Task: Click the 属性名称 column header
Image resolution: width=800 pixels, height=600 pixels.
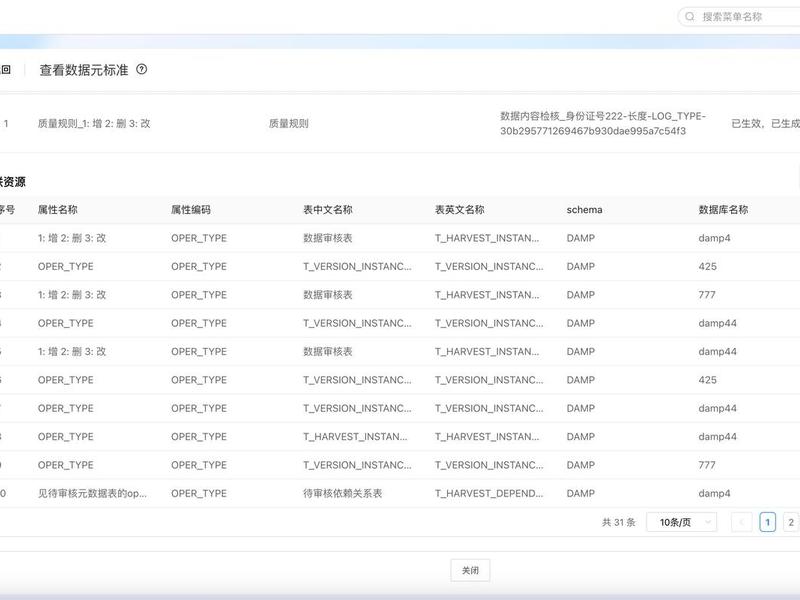Action: (58, 210)
